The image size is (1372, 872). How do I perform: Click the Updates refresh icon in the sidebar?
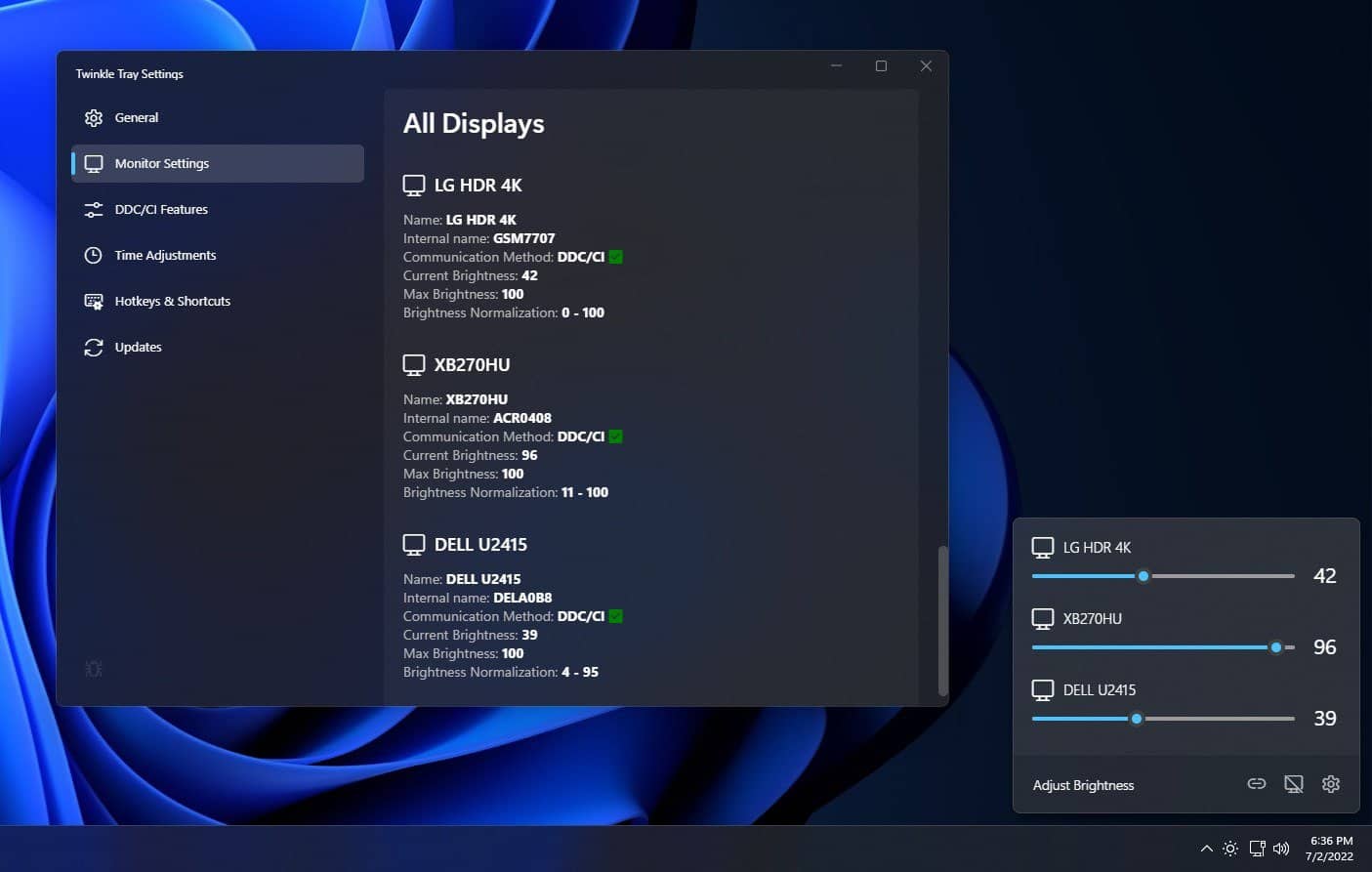pos(93,347)
